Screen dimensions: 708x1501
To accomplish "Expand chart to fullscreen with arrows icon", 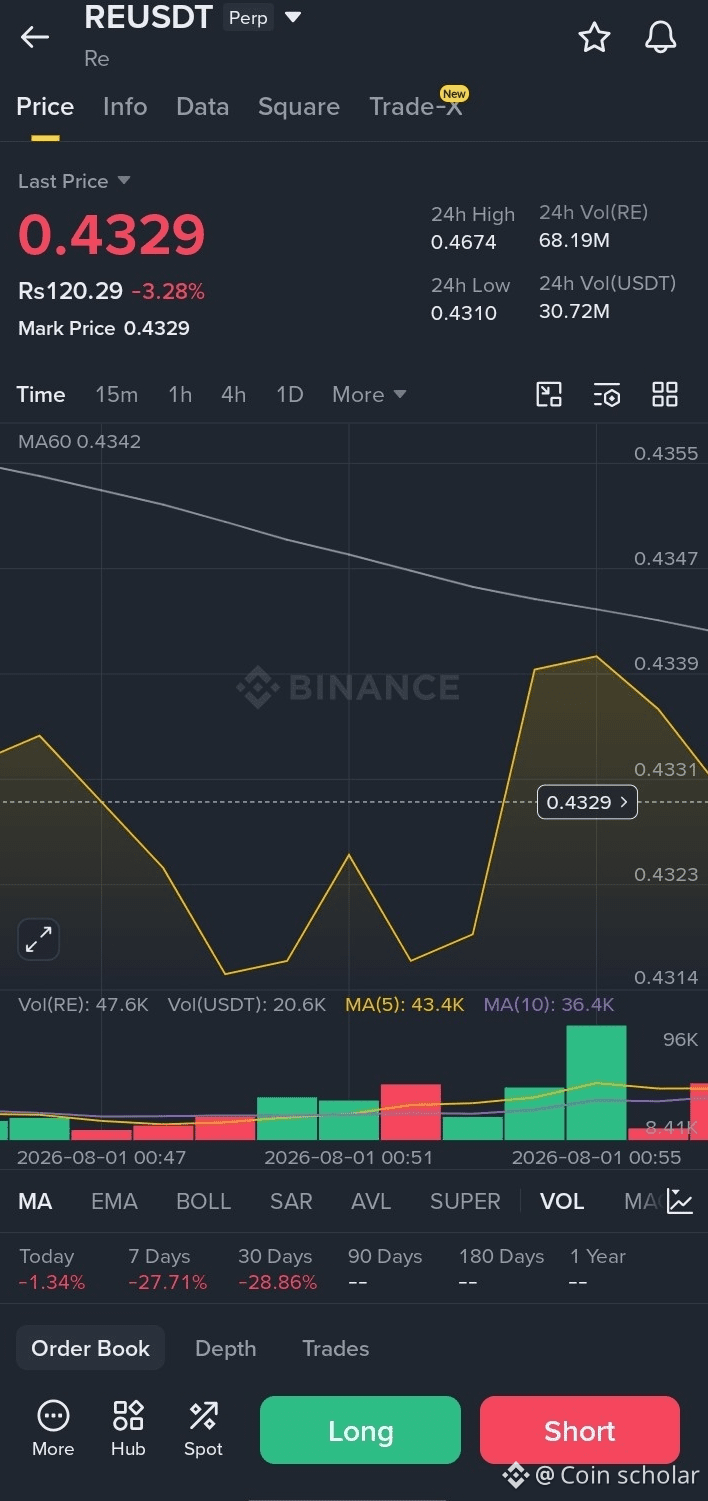I will [39, 939].
